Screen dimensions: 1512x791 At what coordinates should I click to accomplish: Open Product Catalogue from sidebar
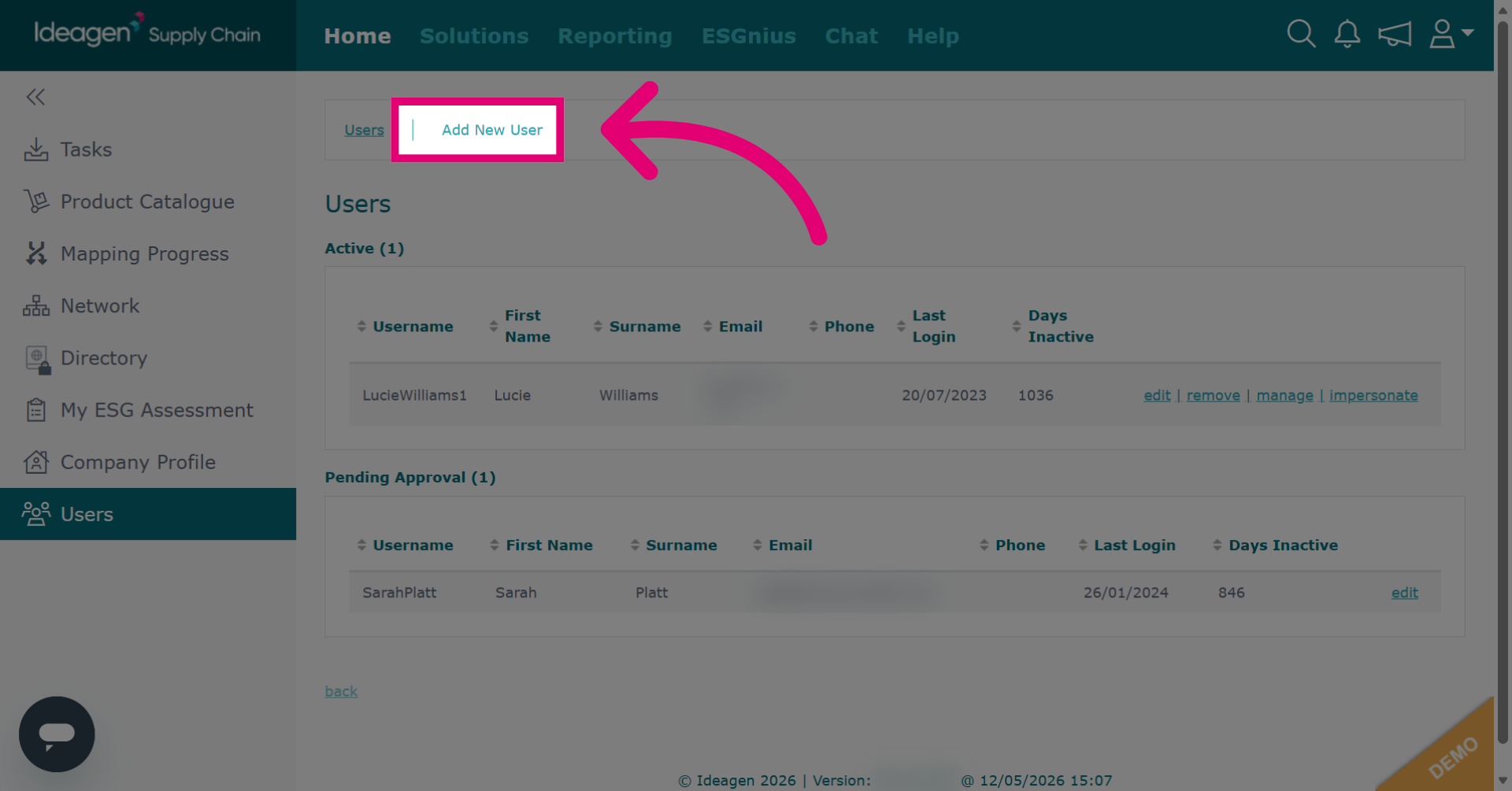pos(148,201)
